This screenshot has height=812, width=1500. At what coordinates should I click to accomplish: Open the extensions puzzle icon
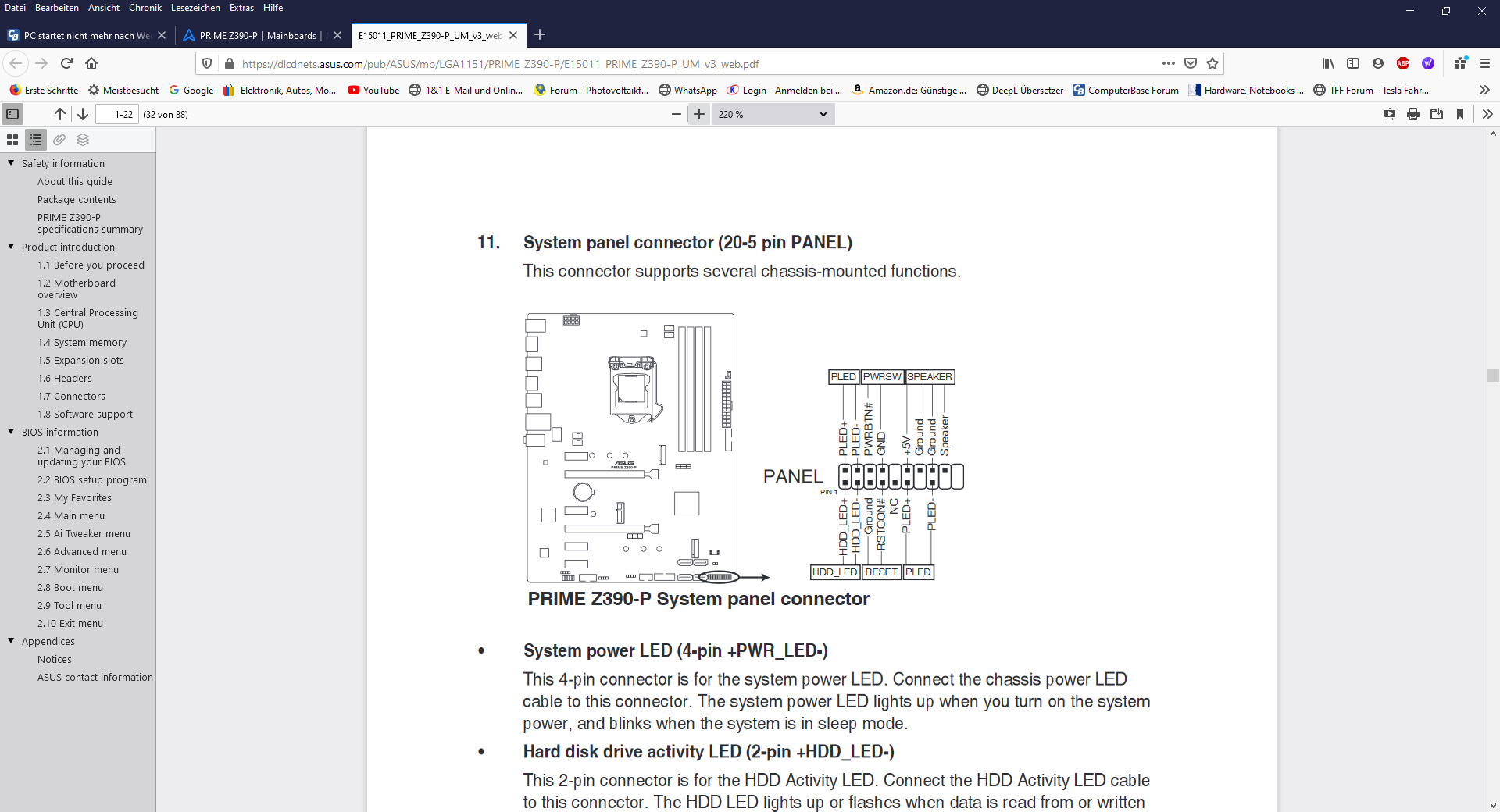[1461, 63]
